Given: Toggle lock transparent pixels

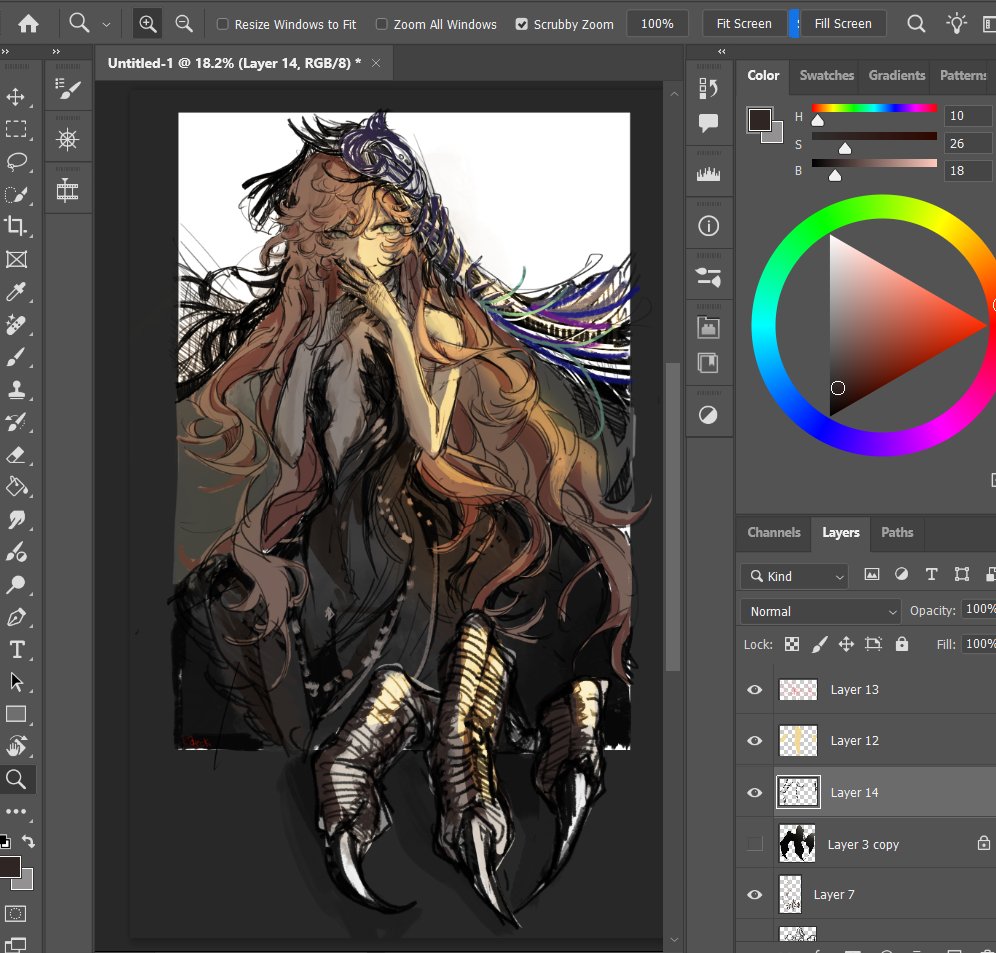Looking at the screenshot, I should click(791, 644).
